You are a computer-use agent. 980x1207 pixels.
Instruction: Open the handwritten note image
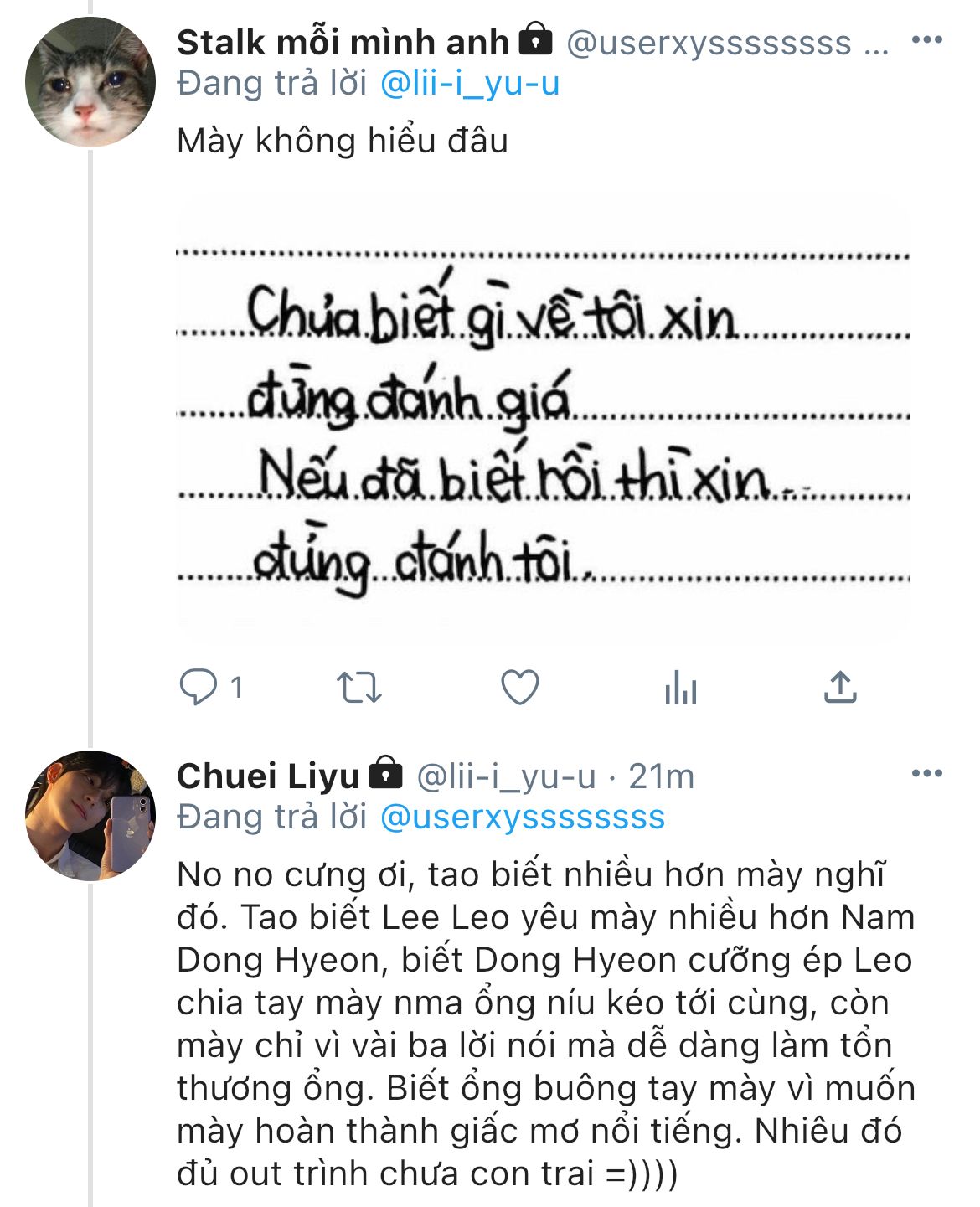point(543,416)
